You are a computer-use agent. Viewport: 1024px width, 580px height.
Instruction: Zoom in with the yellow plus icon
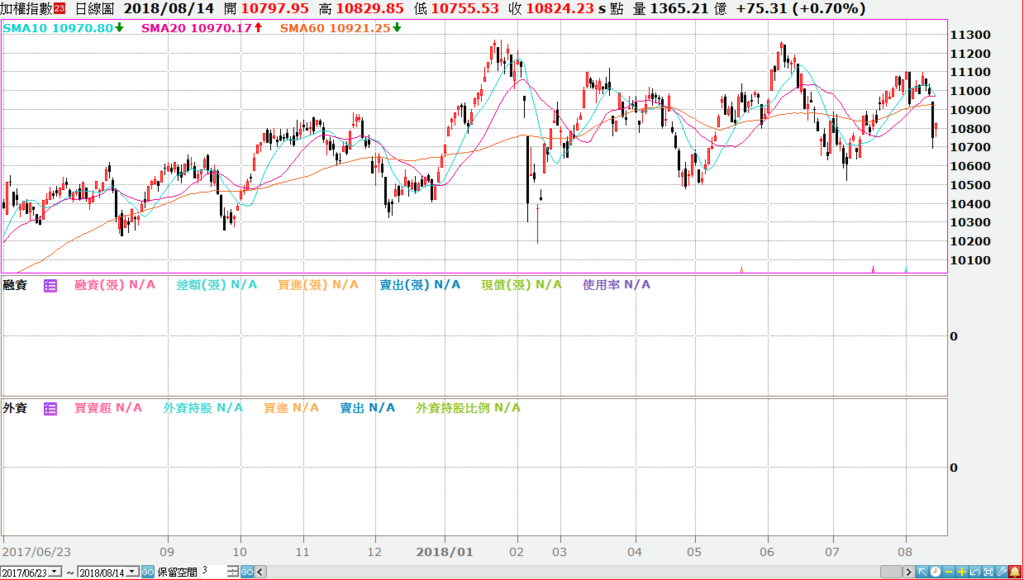(x=962, y=572)
